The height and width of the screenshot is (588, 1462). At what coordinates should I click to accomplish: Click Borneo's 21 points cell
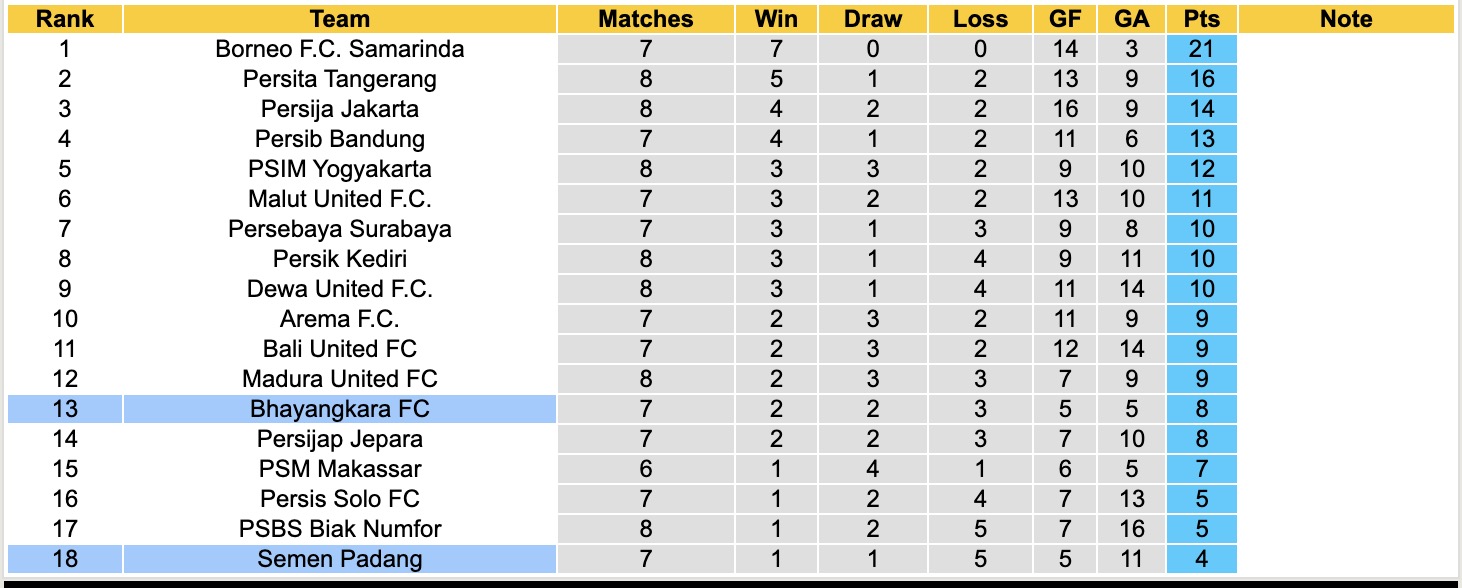1201,49
